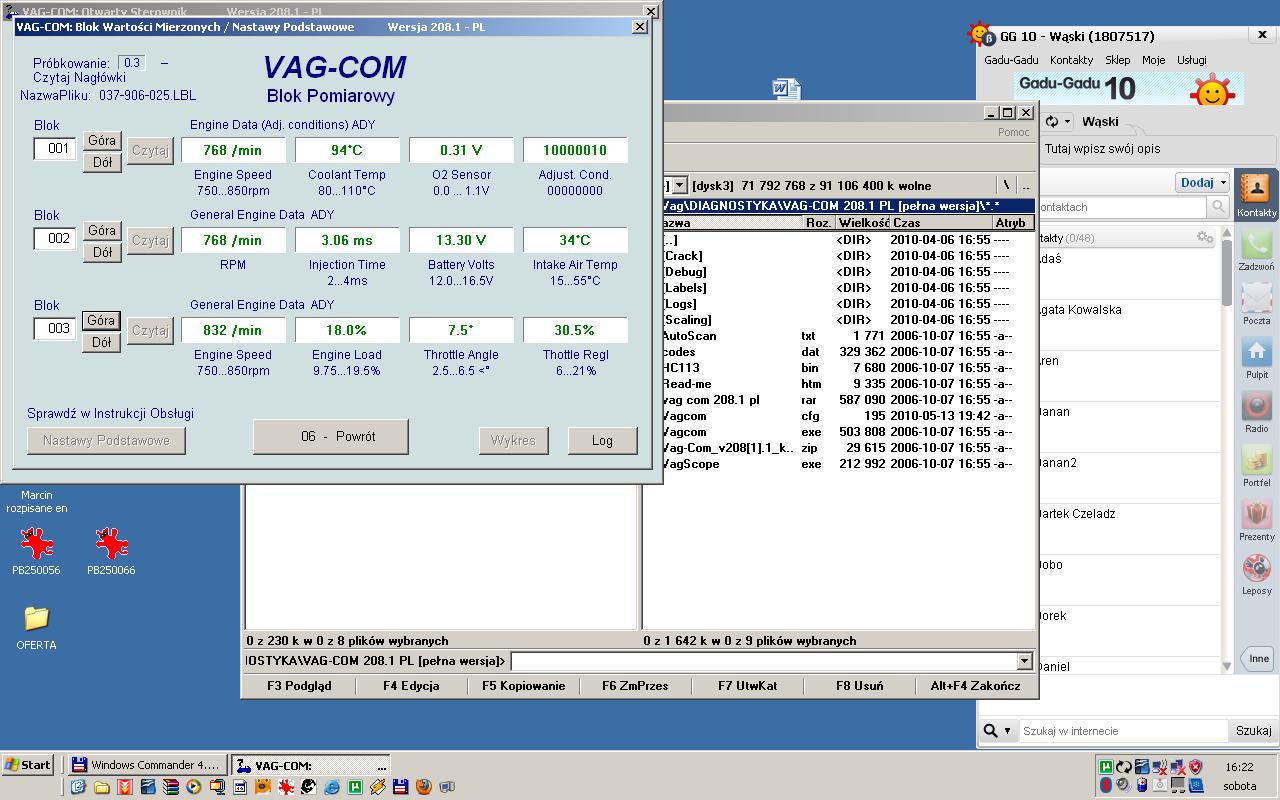Click the Blok 001 number field
Image resolution: width=1280 pixels, height=800 pixels.
[x=56, y=149]
